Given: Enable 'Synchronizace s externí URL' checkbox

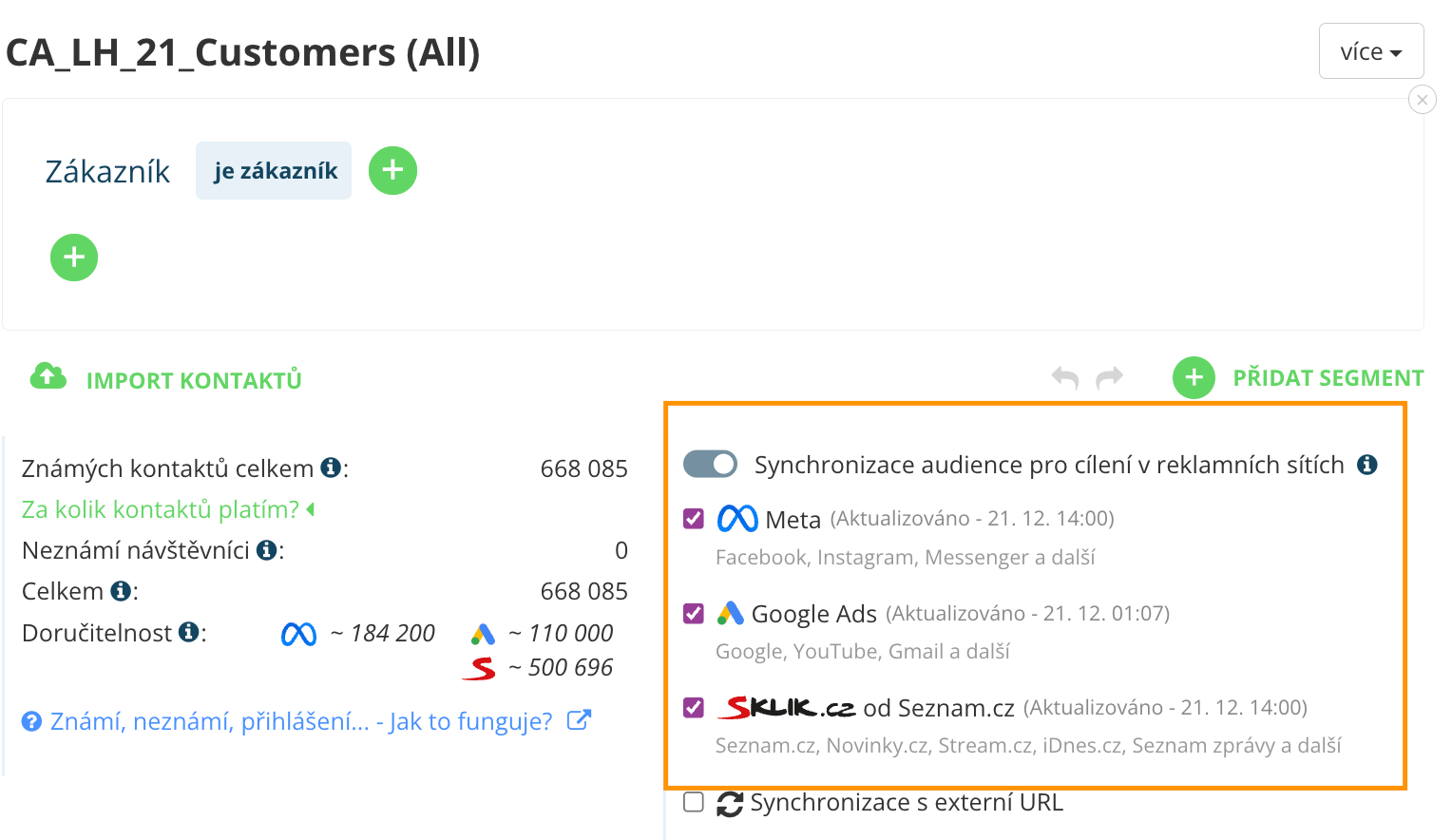Looking at the screenshot, I should 694,802.
